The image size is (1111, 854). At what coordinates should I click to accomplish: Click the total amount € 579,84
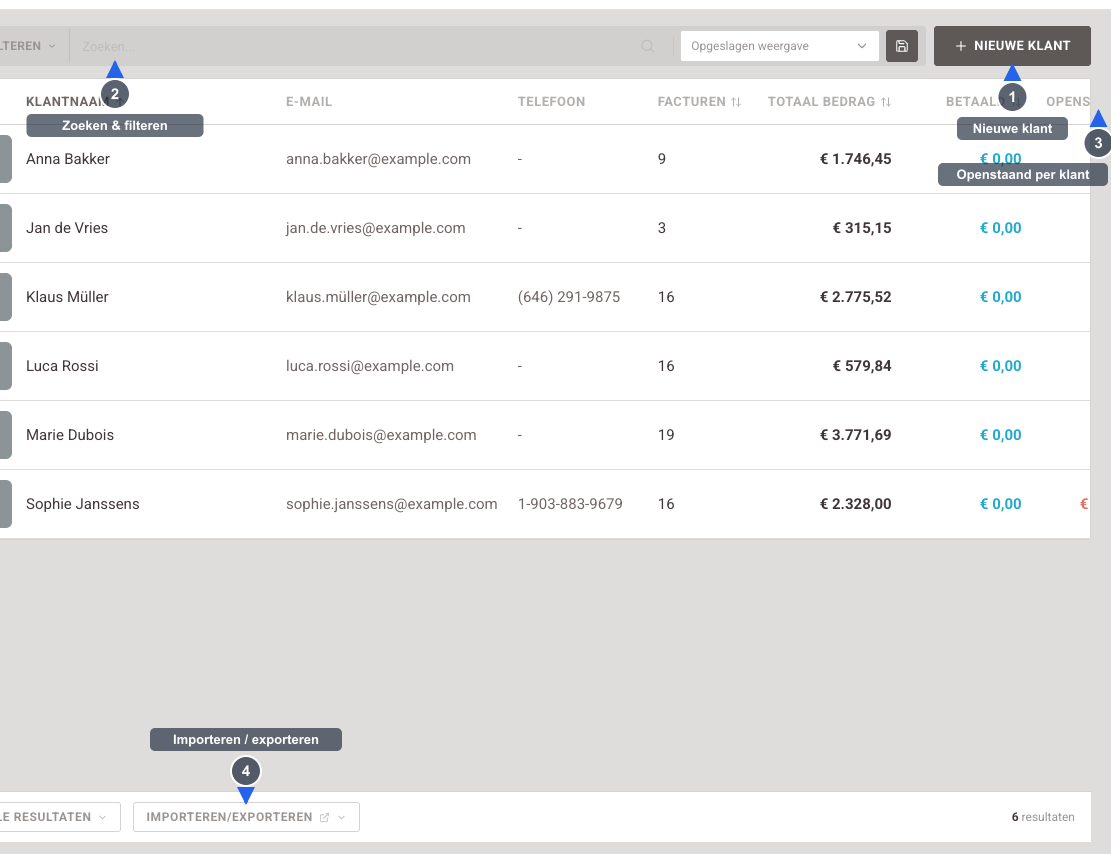862,366
